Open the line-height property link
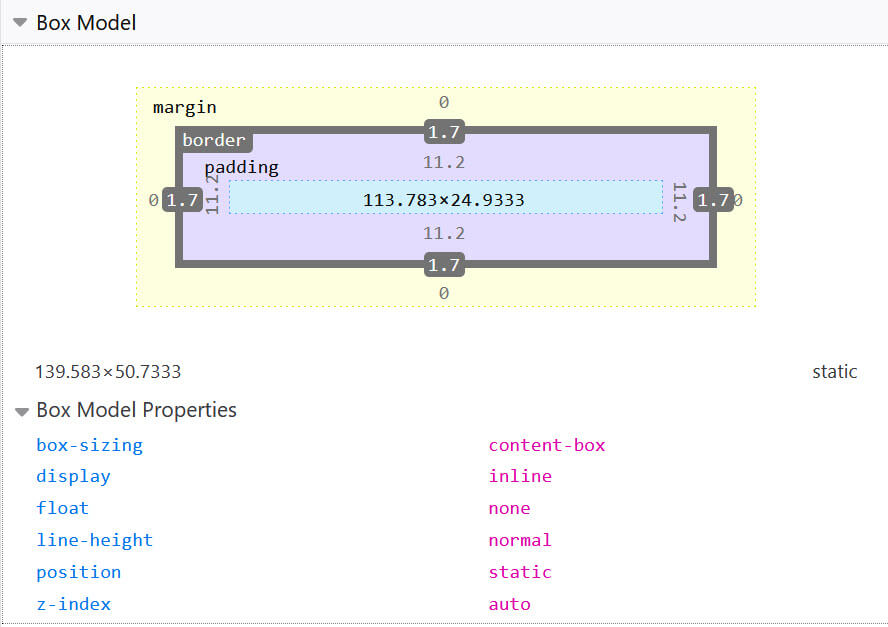888x627 pixels. [x=94, y=540]
